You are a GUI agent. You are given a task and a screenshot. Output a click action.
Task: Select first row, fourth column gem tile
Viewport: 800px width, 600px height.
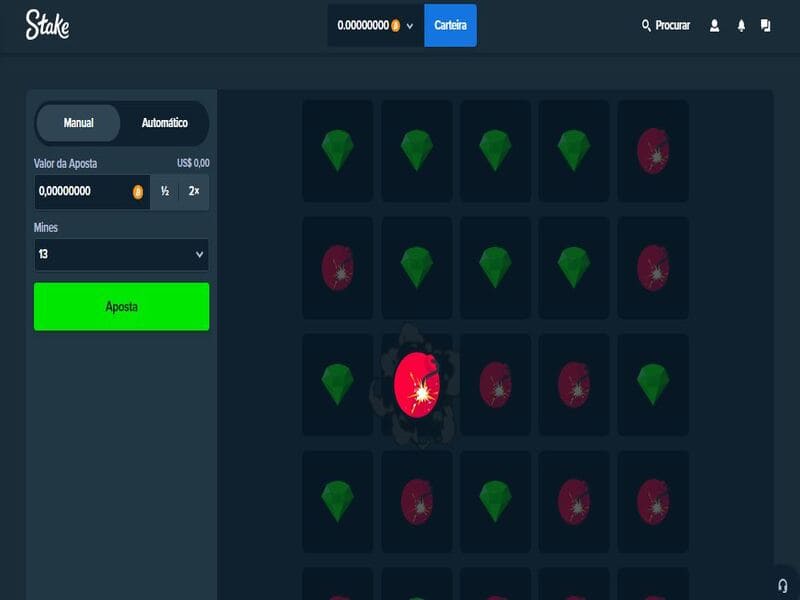coord(574,151)
